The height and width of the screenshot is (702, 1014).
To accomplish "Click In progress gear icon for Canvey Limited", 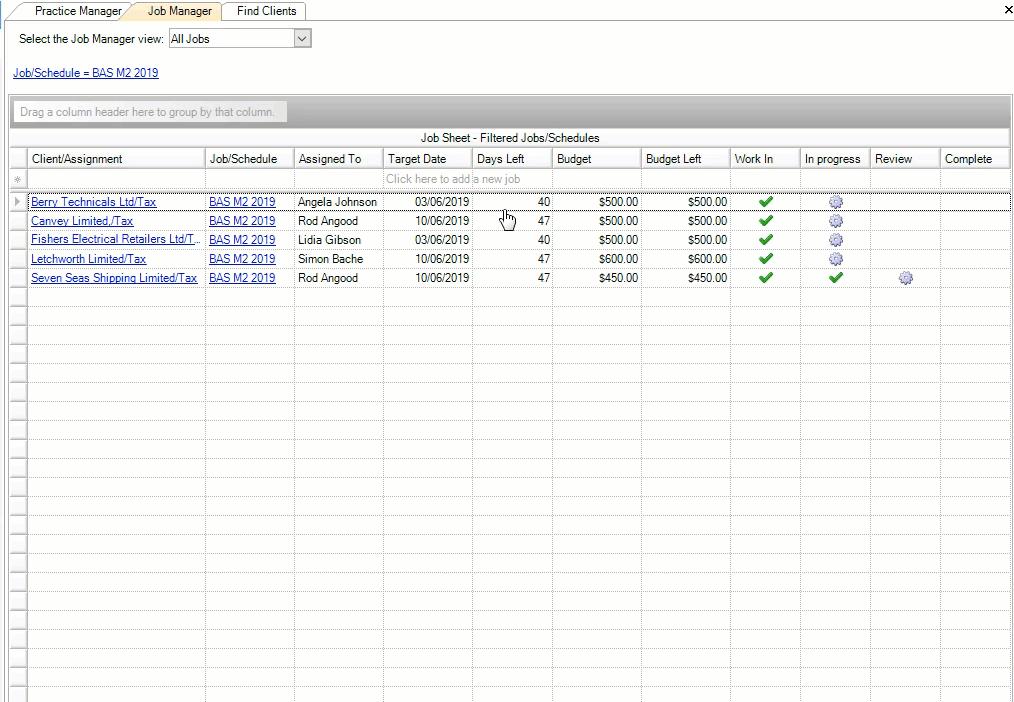I will (x=836, y=221).
